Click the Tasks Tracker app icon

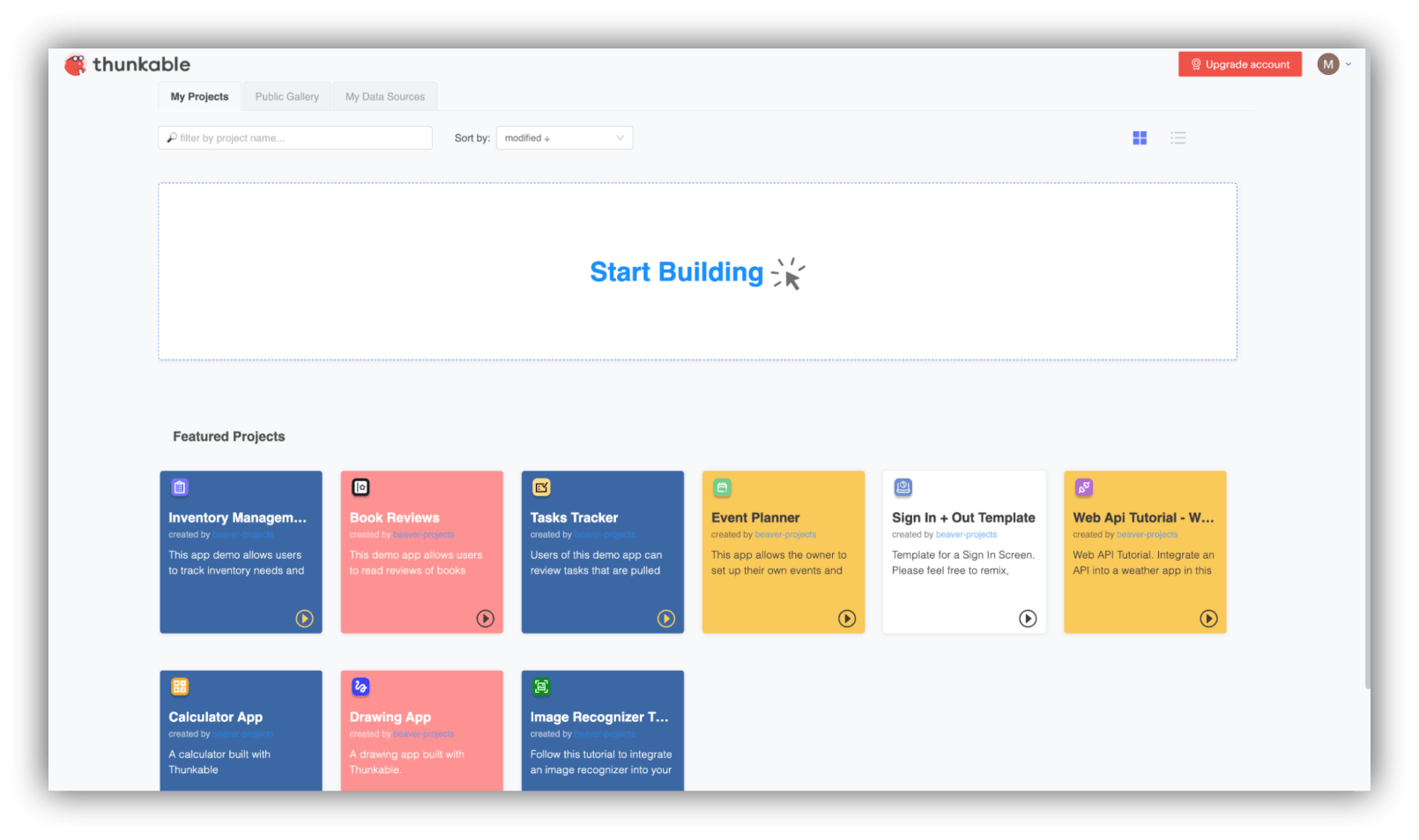541,487
